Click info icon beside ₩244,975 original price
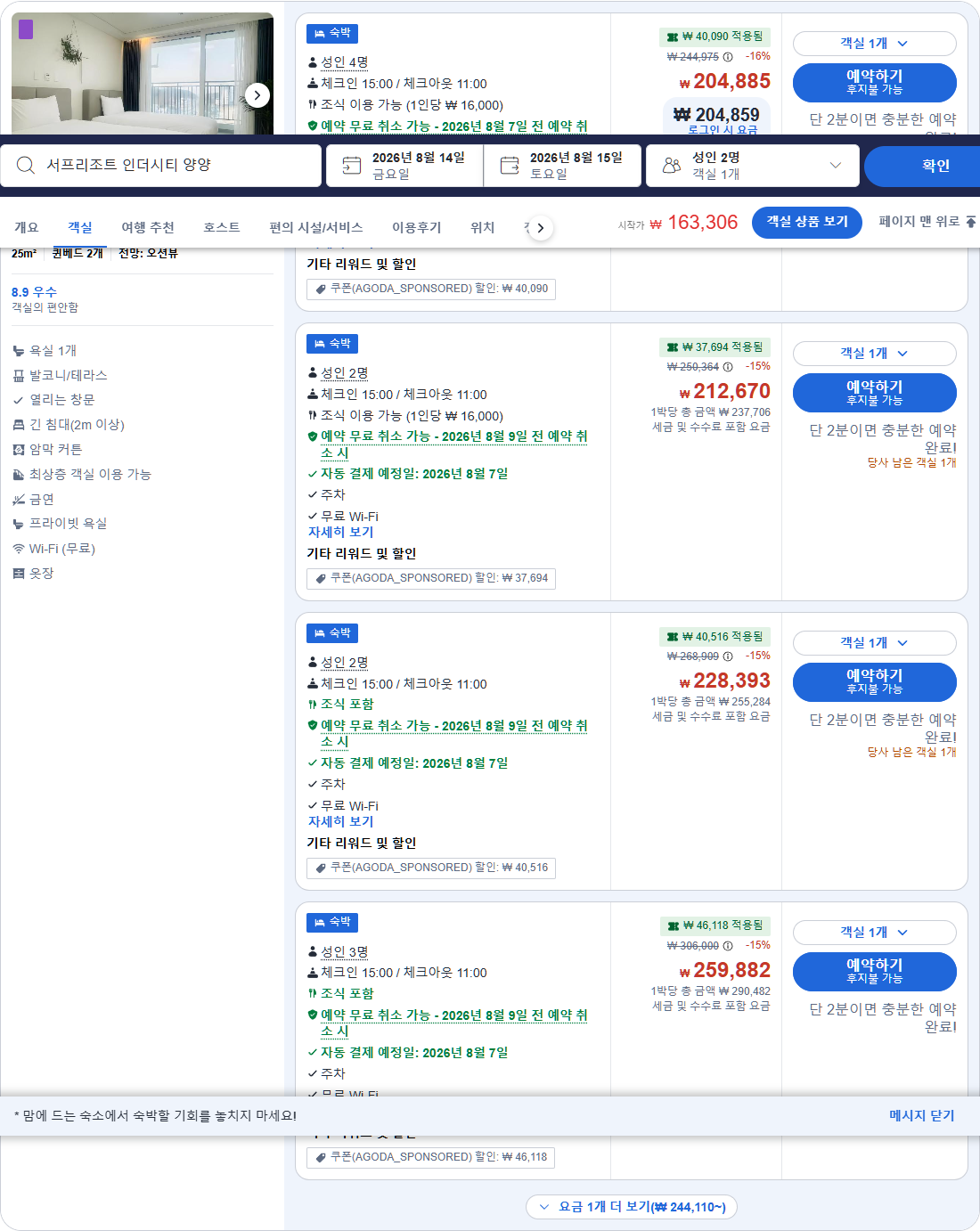 (x=728, y=57)
